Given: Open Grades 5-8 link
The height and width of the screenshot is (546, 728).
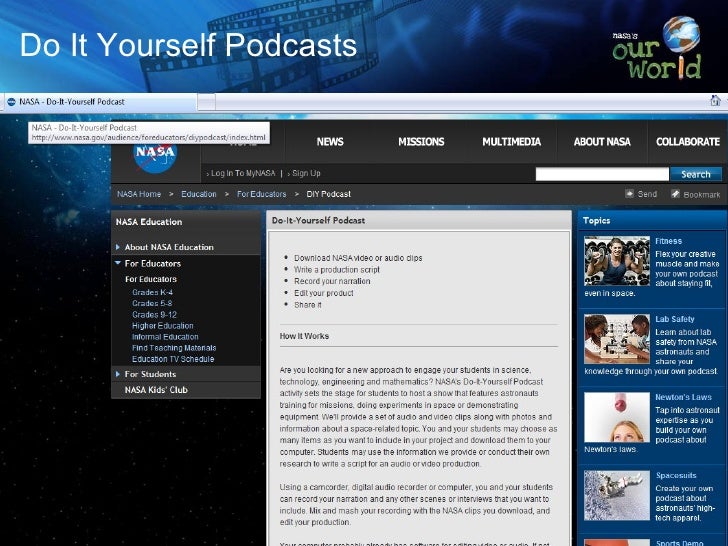Looking at the screenshot, I should [152, 303].
